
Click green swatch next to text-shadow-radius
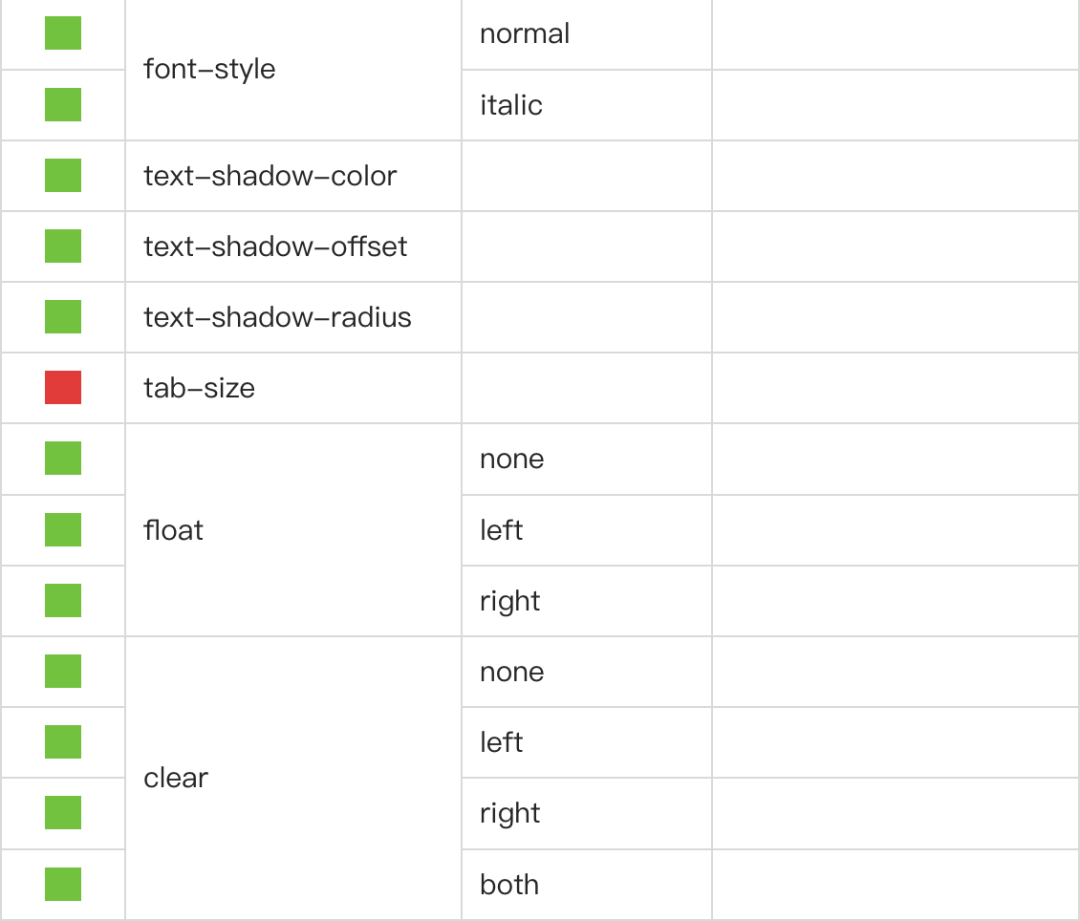point(63,316)
